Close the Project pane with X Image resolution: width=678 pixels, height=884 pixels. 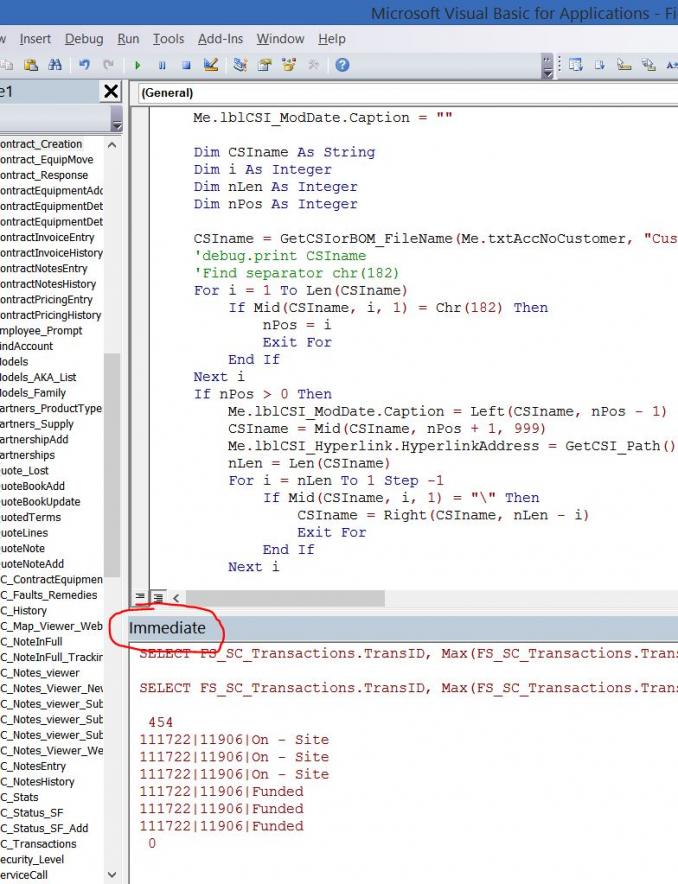[111, 91]
